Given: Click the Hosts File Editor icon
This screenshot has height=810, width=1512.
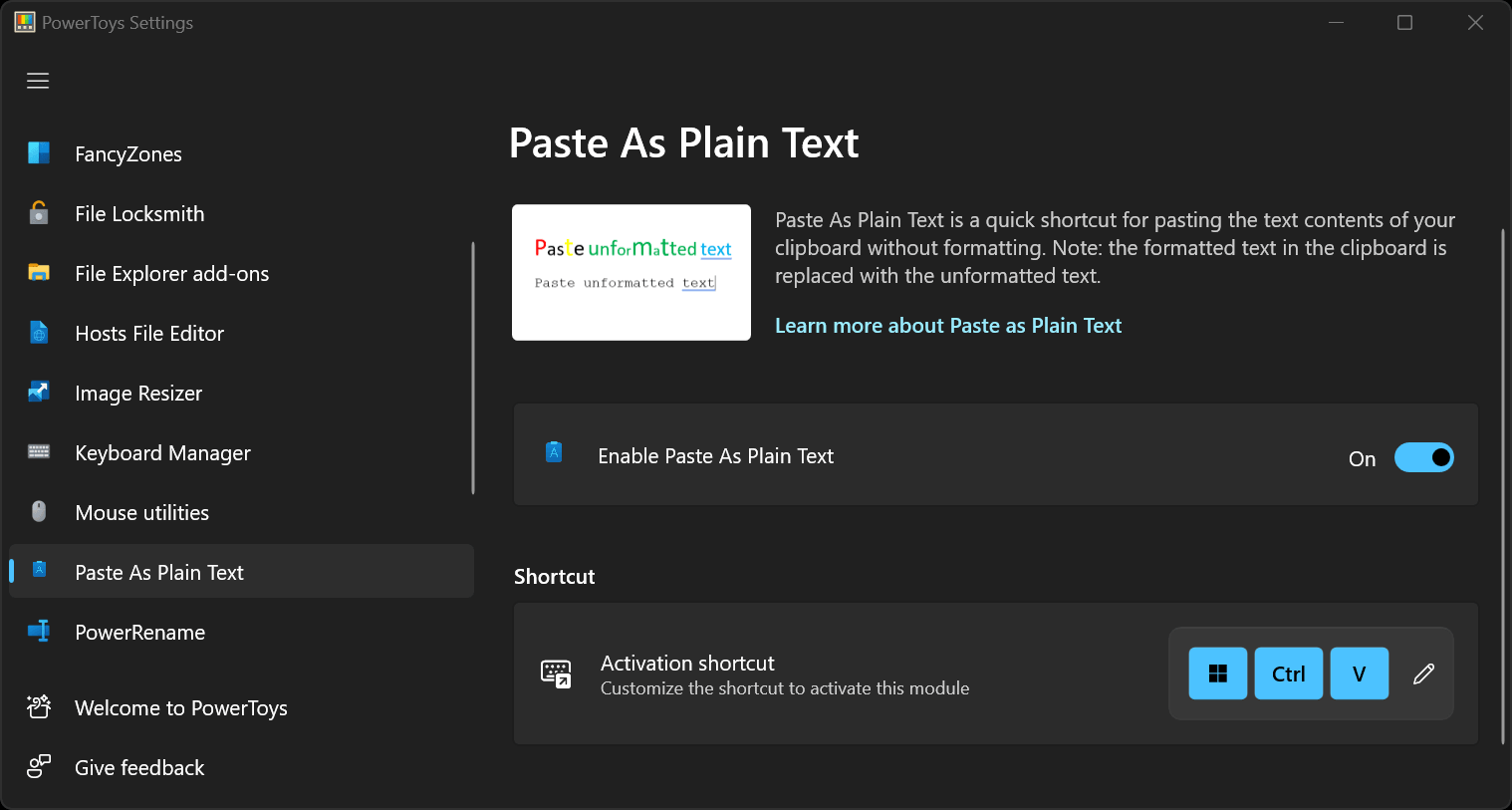Looking at the screenshot, I should (x=39, y=333).
